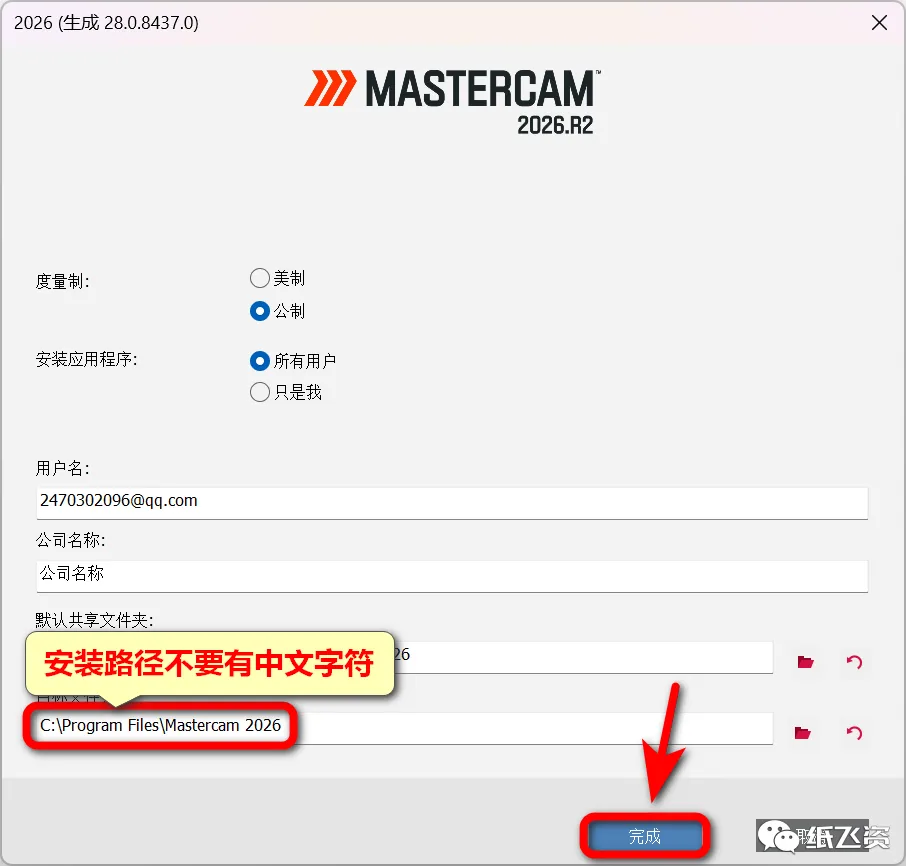
Task: Focus the 用户名 email text field
Action: (x=452, y=503)
